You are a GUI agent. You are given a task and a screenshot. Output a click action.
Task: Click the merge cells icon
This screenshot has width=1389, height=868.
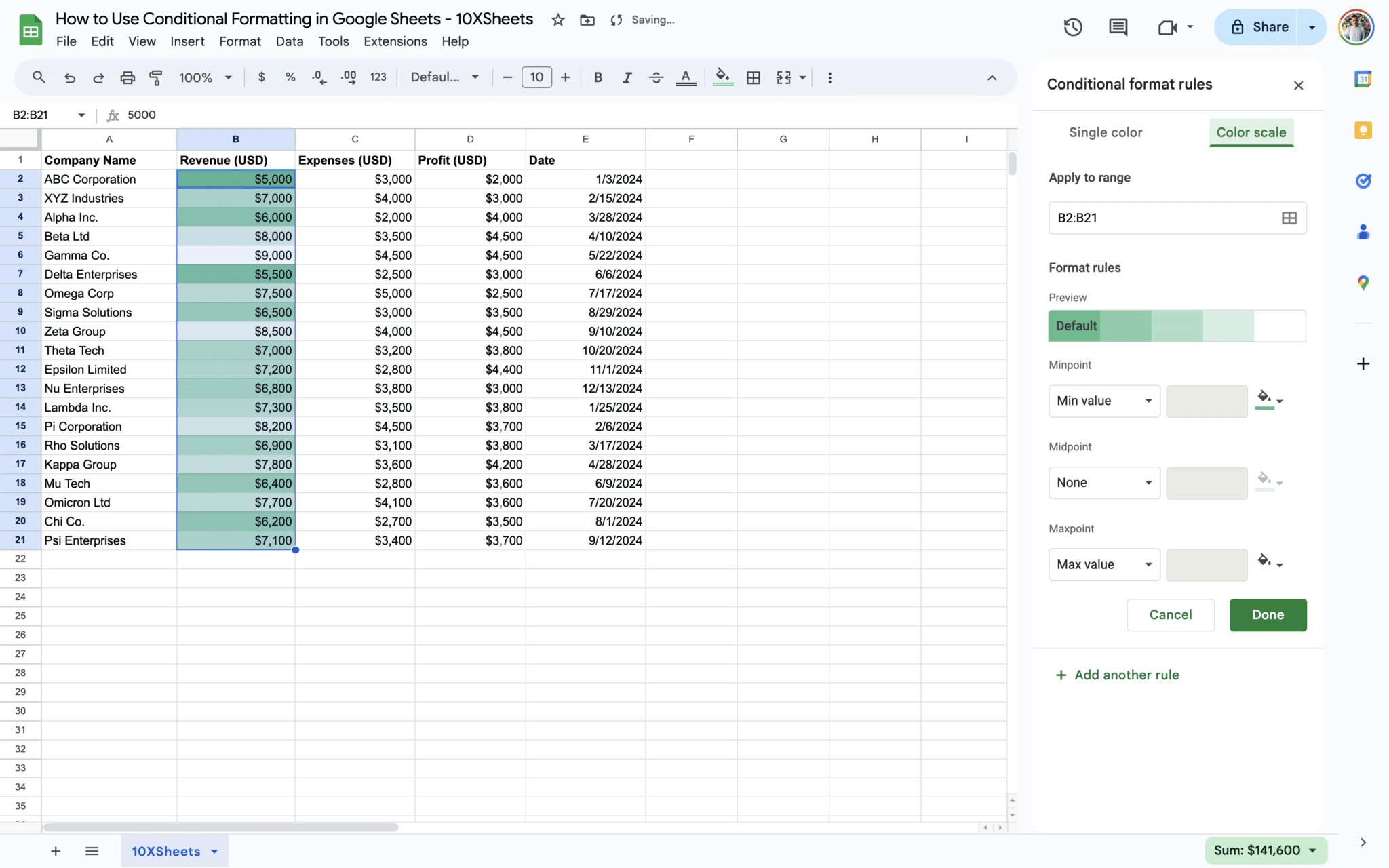click(x=783, y=77)
